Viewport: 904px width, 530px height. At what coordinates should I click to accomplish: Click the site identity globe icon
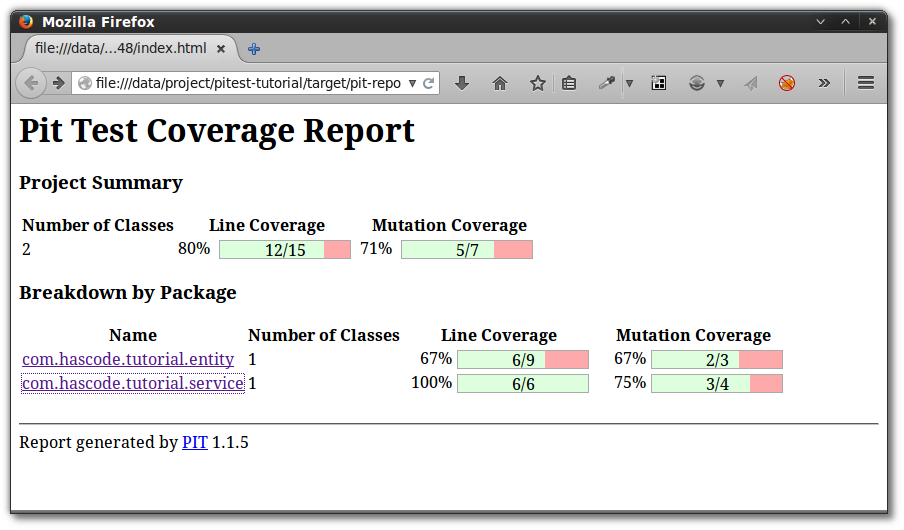tap(85, 83)
